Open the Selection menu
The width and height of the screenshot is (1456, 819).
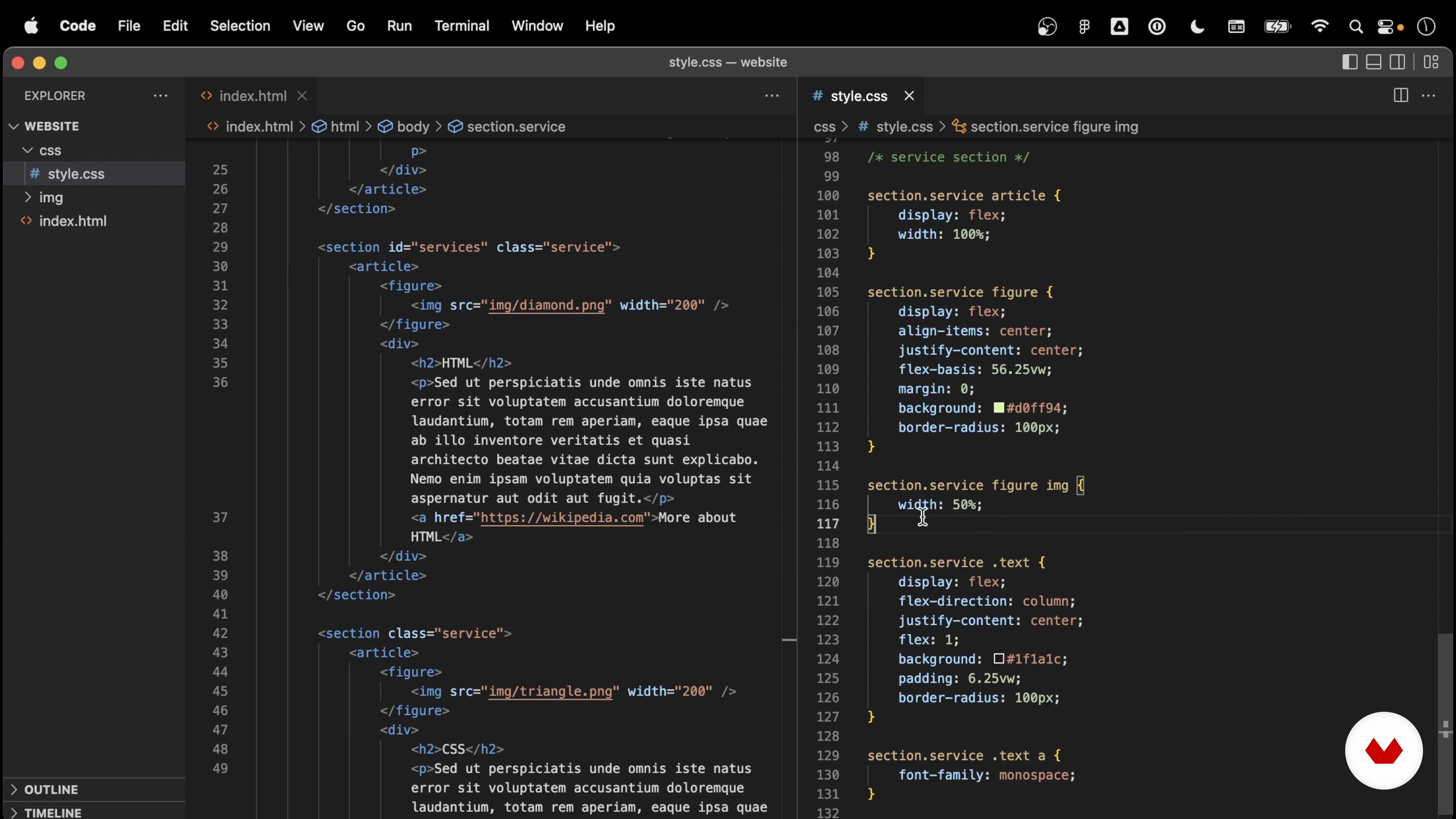(240, 26)
